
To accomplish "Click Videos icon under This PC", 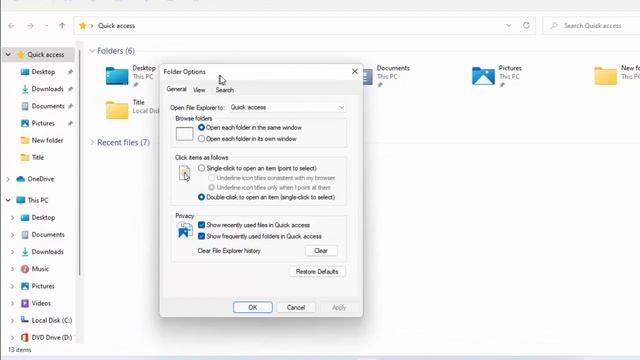I will 25,303.
